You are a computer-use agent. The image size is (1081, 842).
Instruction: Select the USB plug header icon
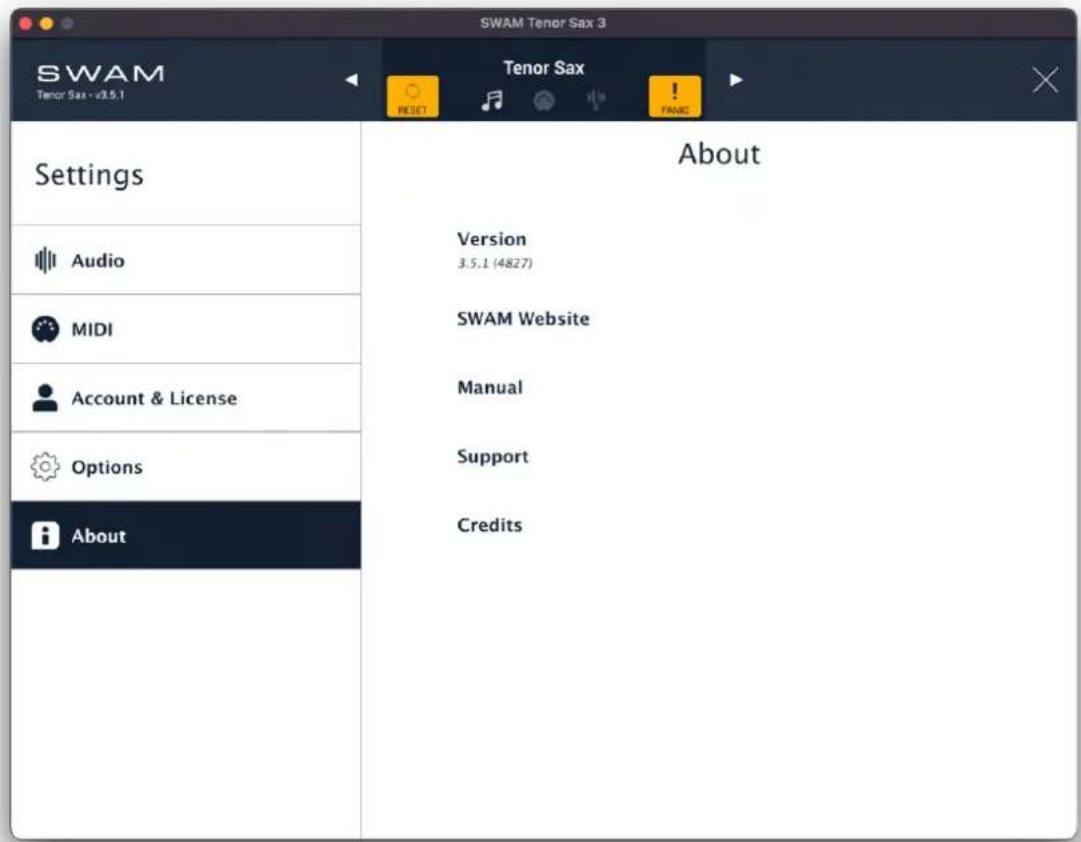(596, 100)
